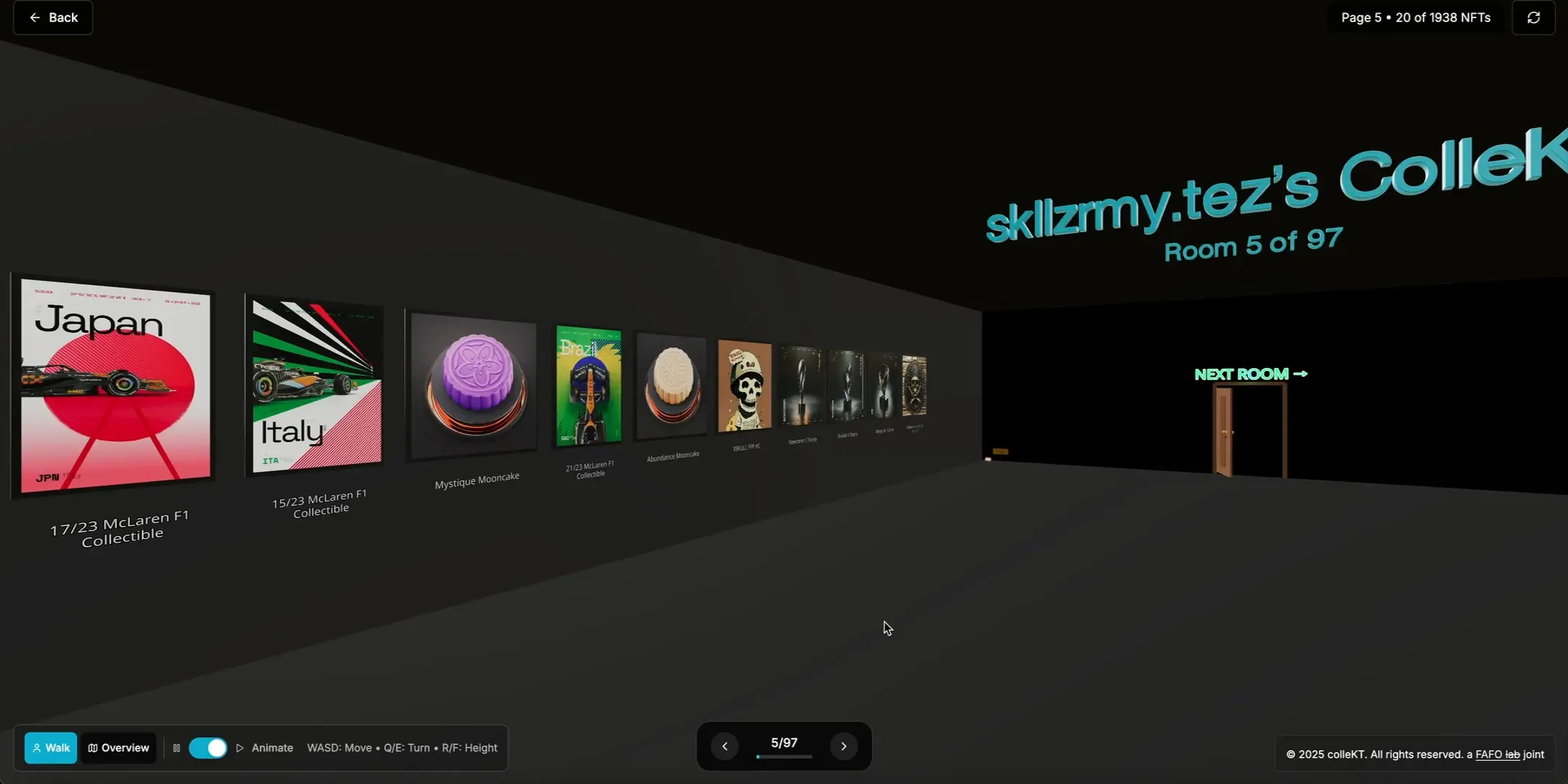Click the 'Room 5 of 97' 3D title
Screen dimensions: 1568x784
tap(1253, 244)
